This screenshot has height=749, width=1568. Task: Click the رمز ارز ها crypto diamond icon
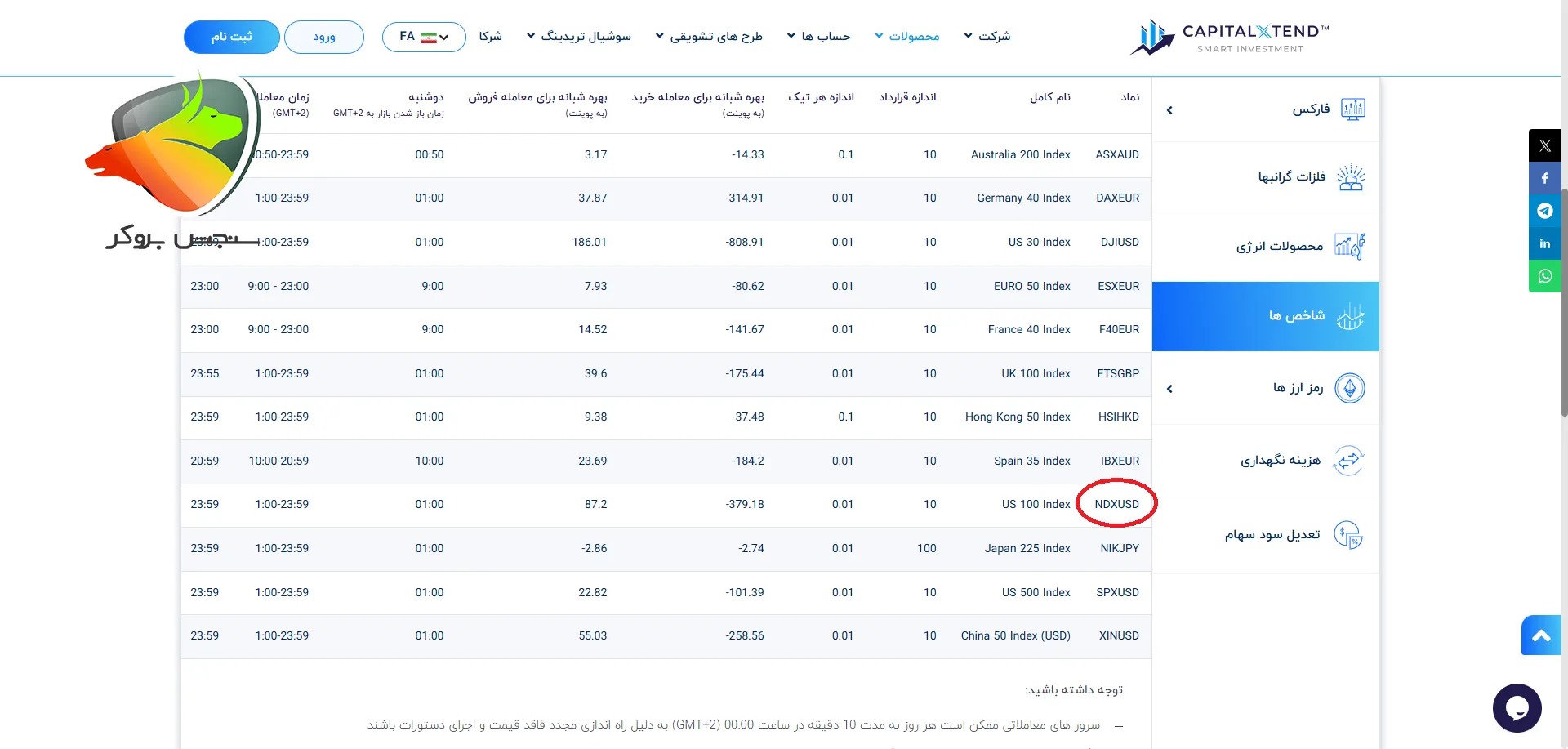click(1350, 389)
